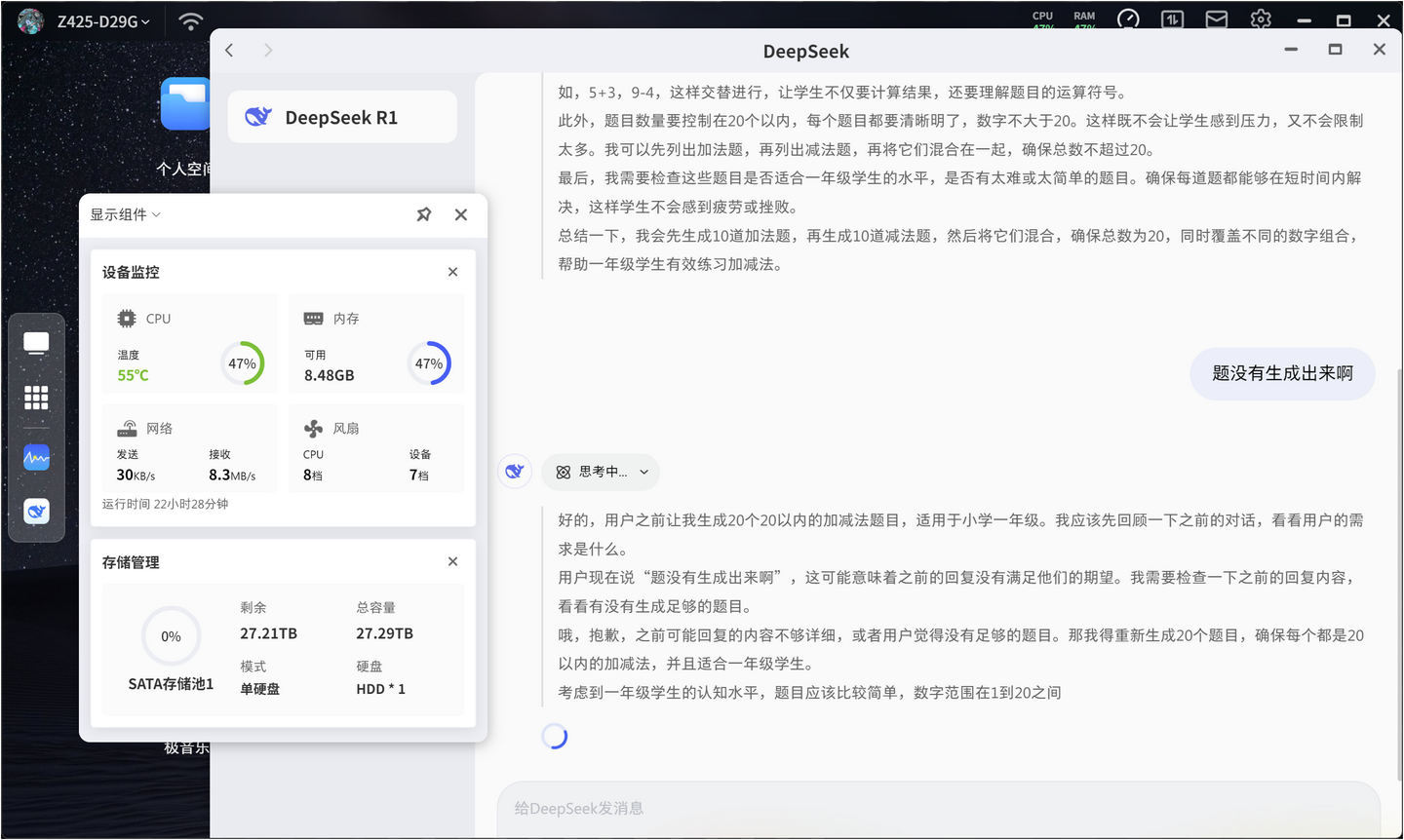Click the CPU RAM indicator in top bar
The height and width of the screenshot is (840, 1404).
(x=1064, y=19)
